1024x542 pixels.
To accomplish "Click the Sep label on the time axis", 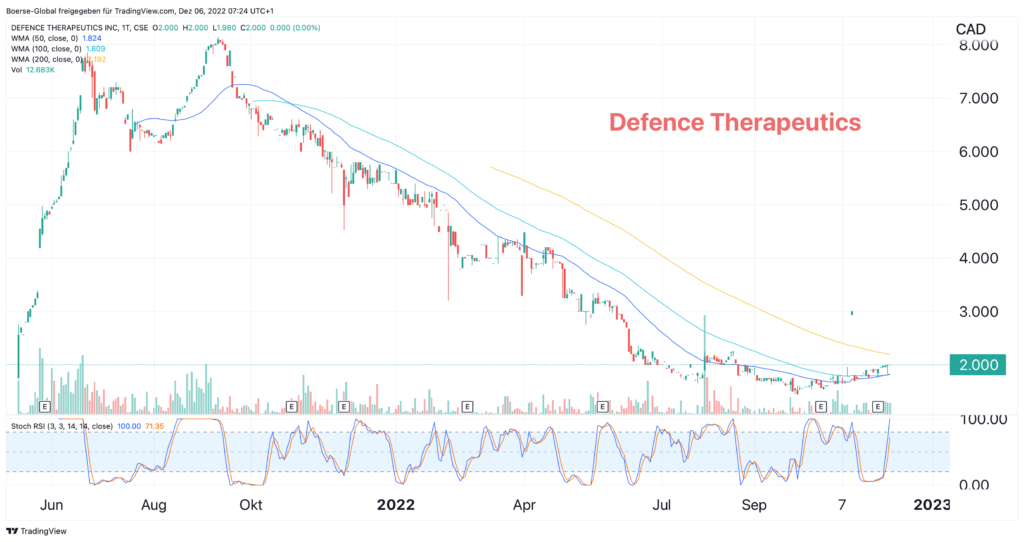I will (754, 505).
